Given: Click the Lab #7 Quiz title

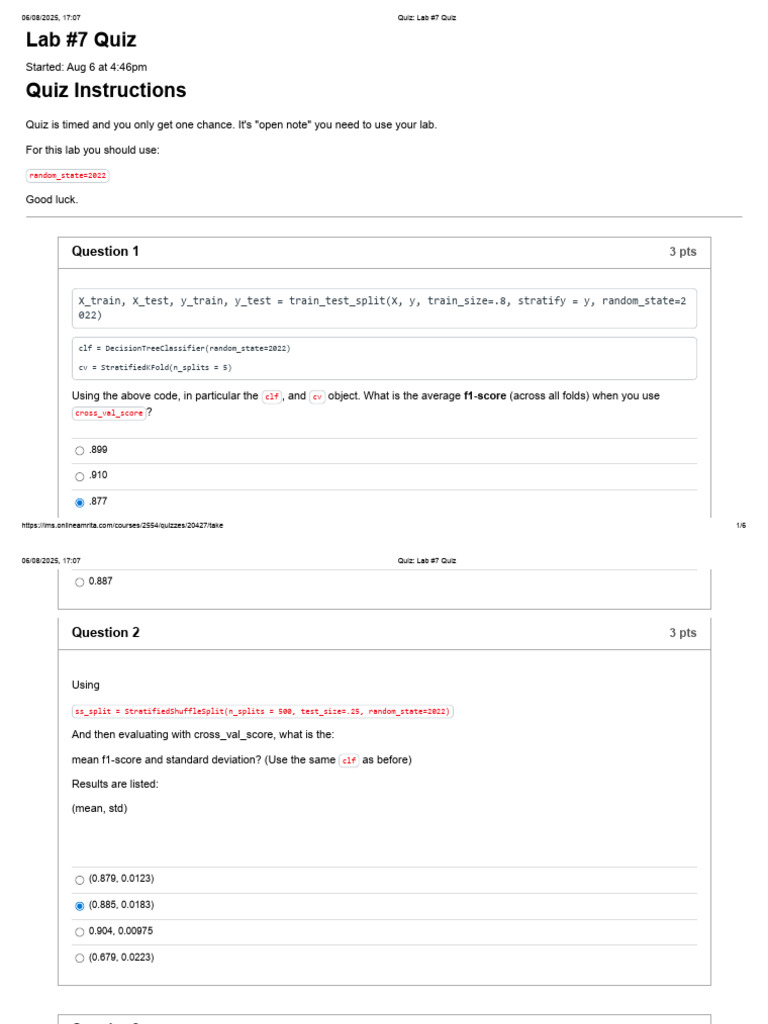Looking at the screenshot, I should point(81,40).
